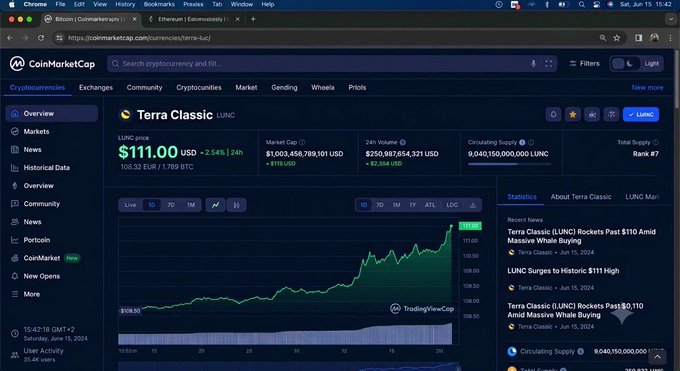
Task: Select Live in the left chart range group
Action: point(130,205)
